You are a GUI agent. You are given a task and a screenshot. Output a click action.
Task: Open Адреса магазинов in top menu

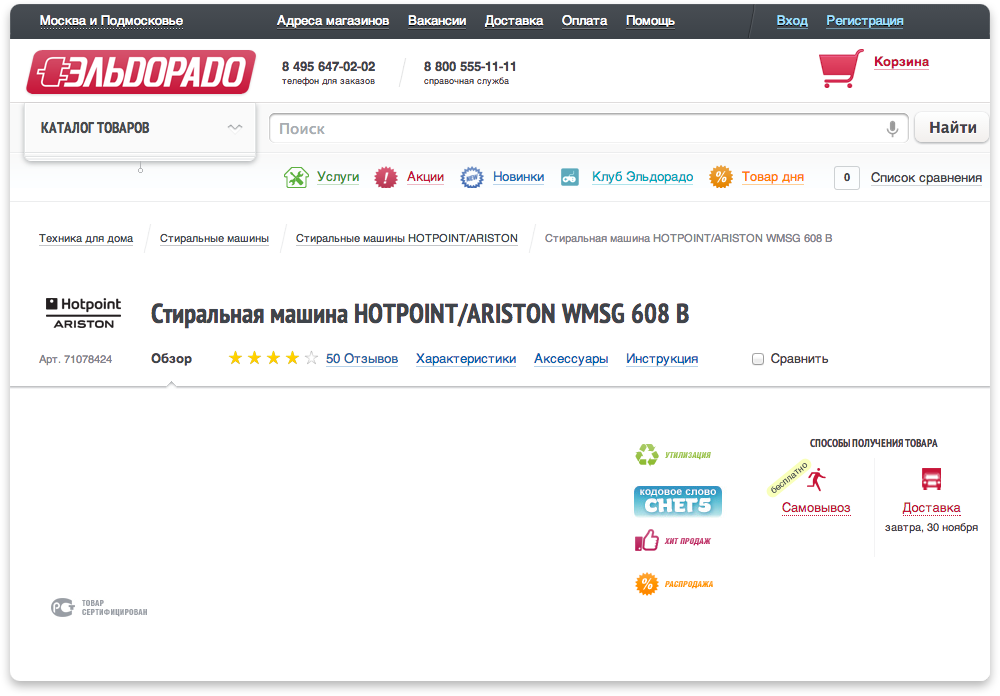[333, 21]
